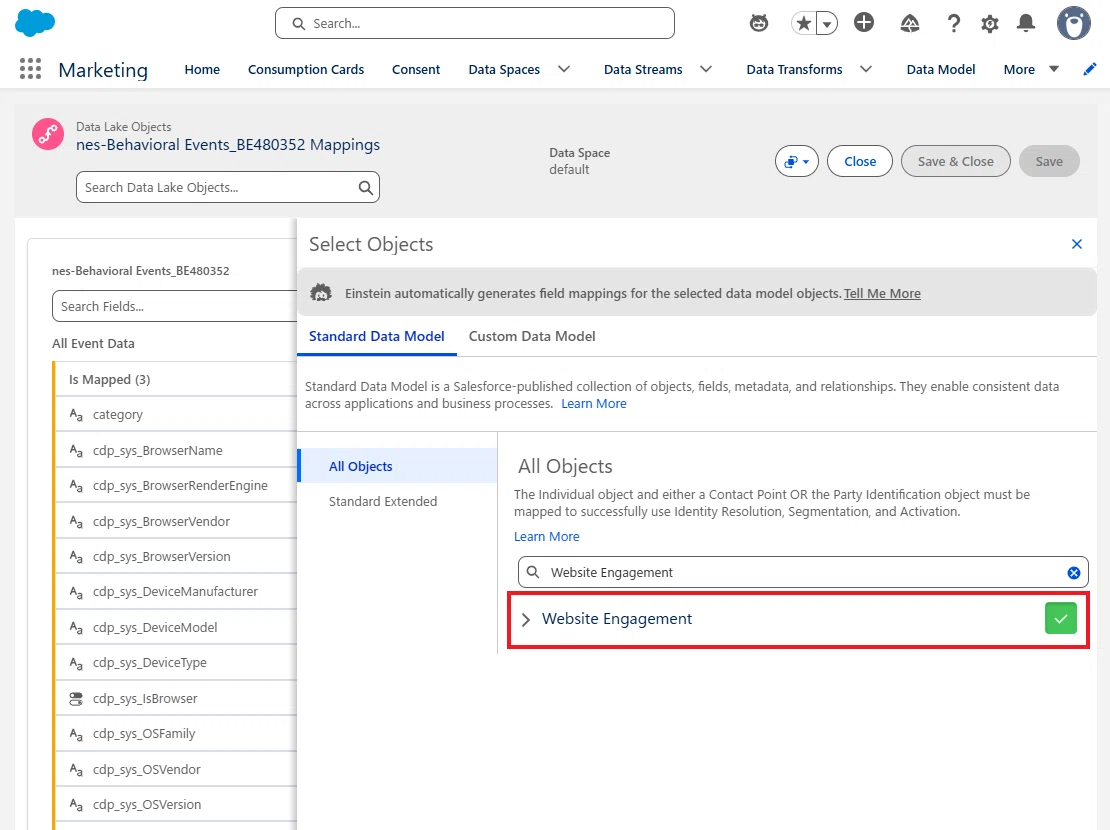Open the Data Model nav tab
The width and height of the screenshot is (1110, 830).
[x=941, y=69]
